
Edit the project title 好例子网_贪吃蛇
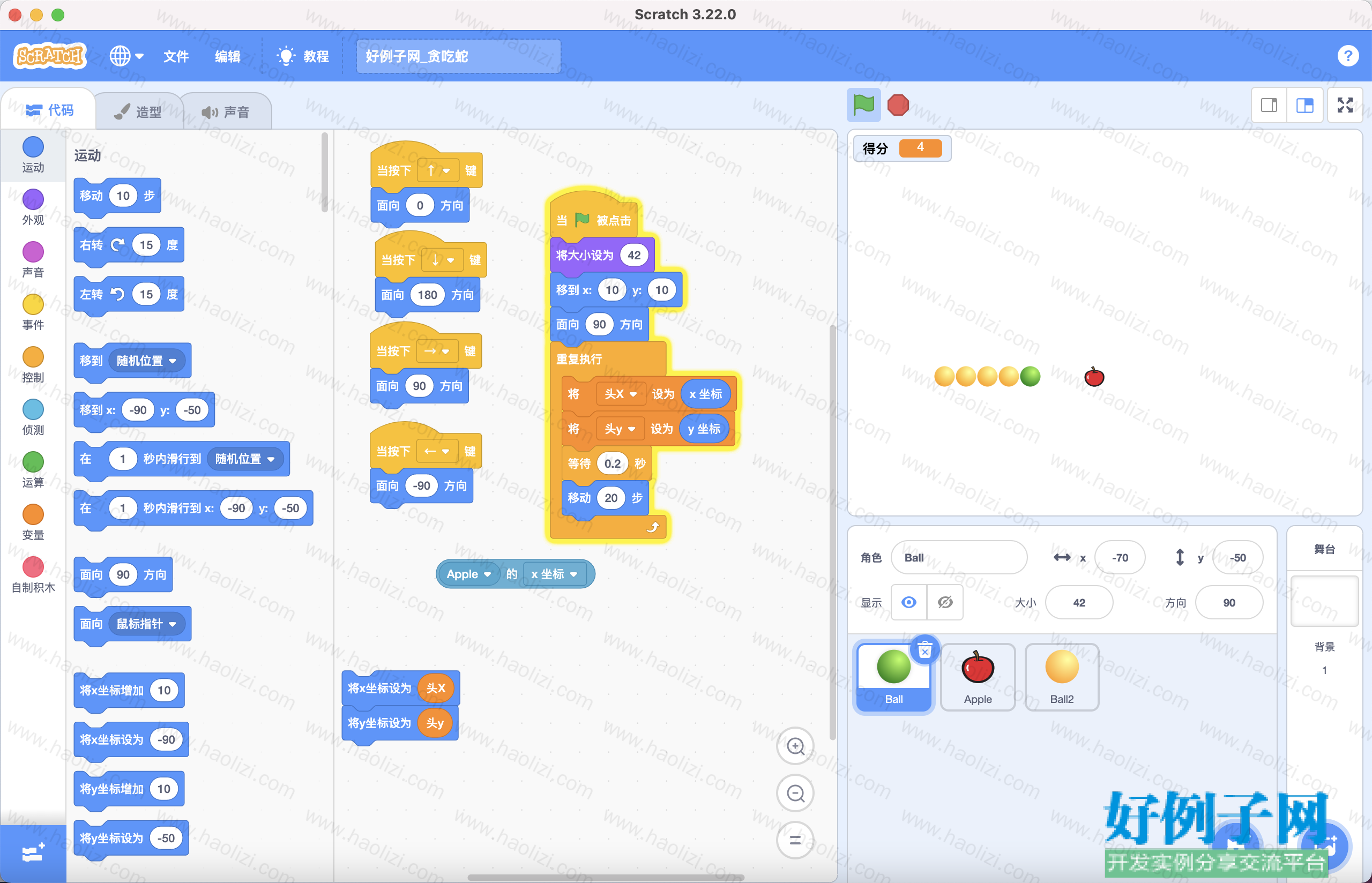(458, 56)
